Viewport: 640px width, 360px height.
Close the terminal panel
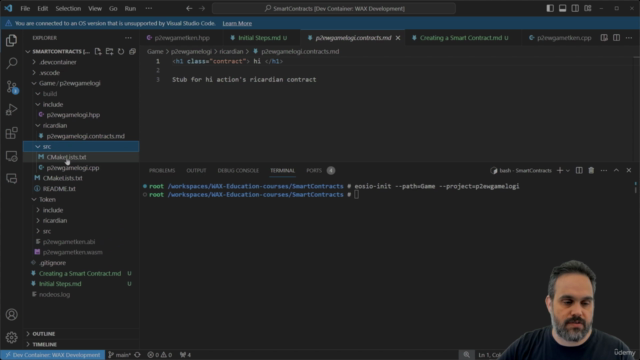pos(629,170)
